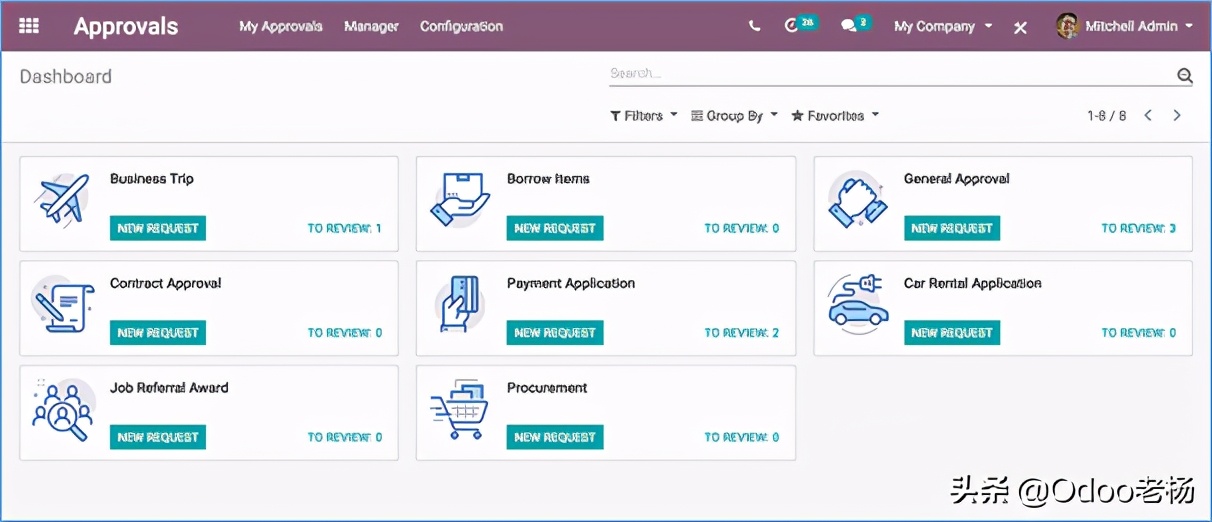1212x522 pixels.
Task: Click the Procurement card title
Action: click(547, 388)
